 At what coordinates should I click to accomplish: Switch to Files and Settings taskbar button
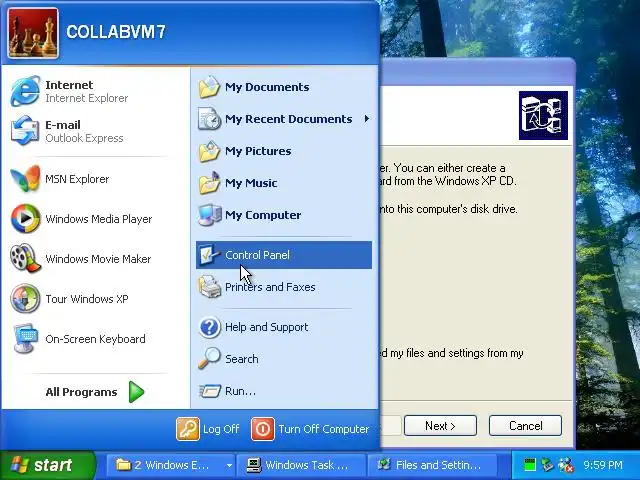click(x=433, y=465)
